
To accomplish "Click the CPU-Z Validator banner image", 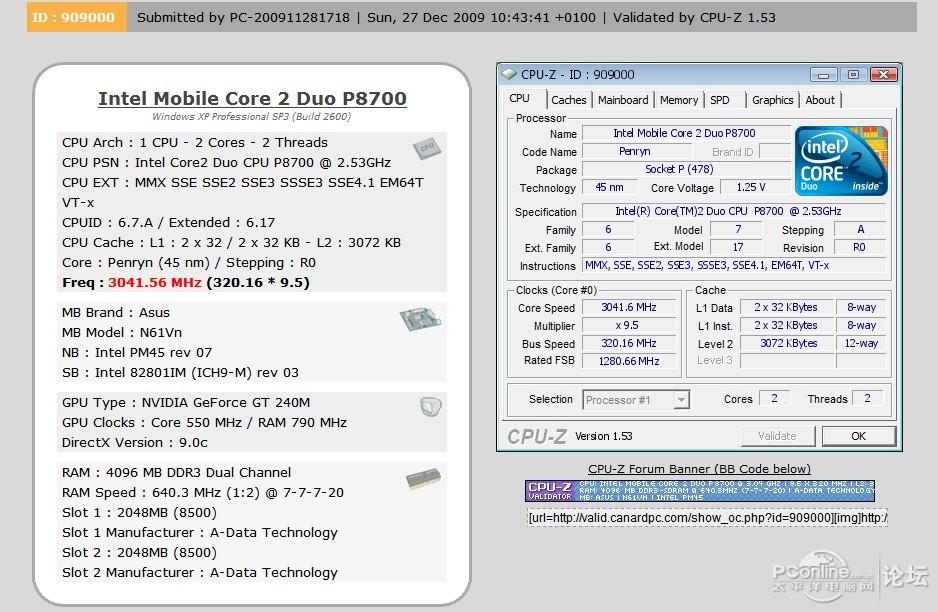I will pyautogui.click(x=700, y=491).
